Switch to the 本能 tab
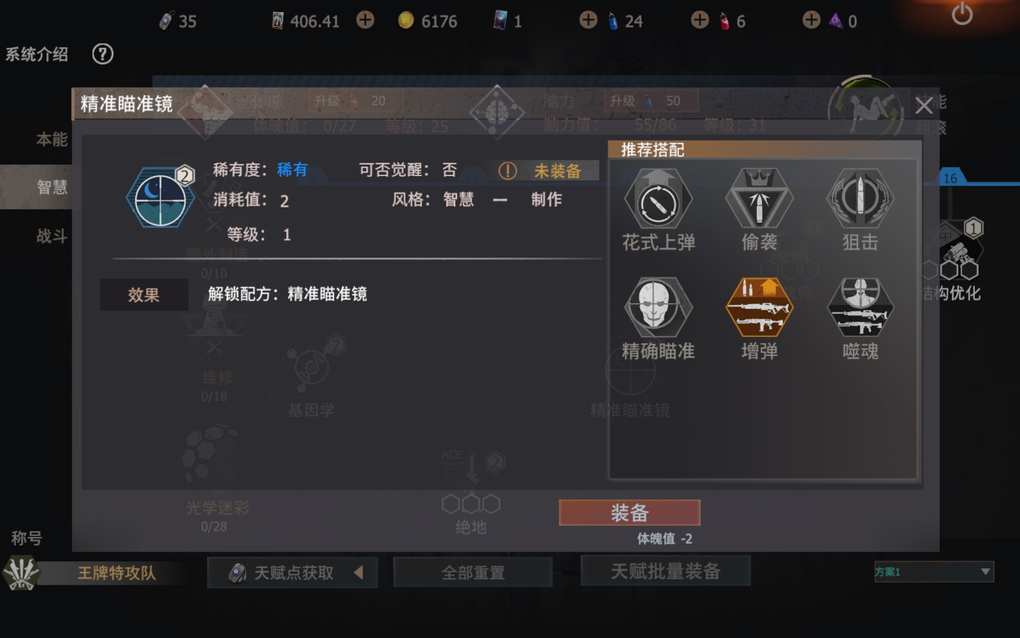Image resolution: width=1020 pixels, height=638 pixels. coord(51,139)
